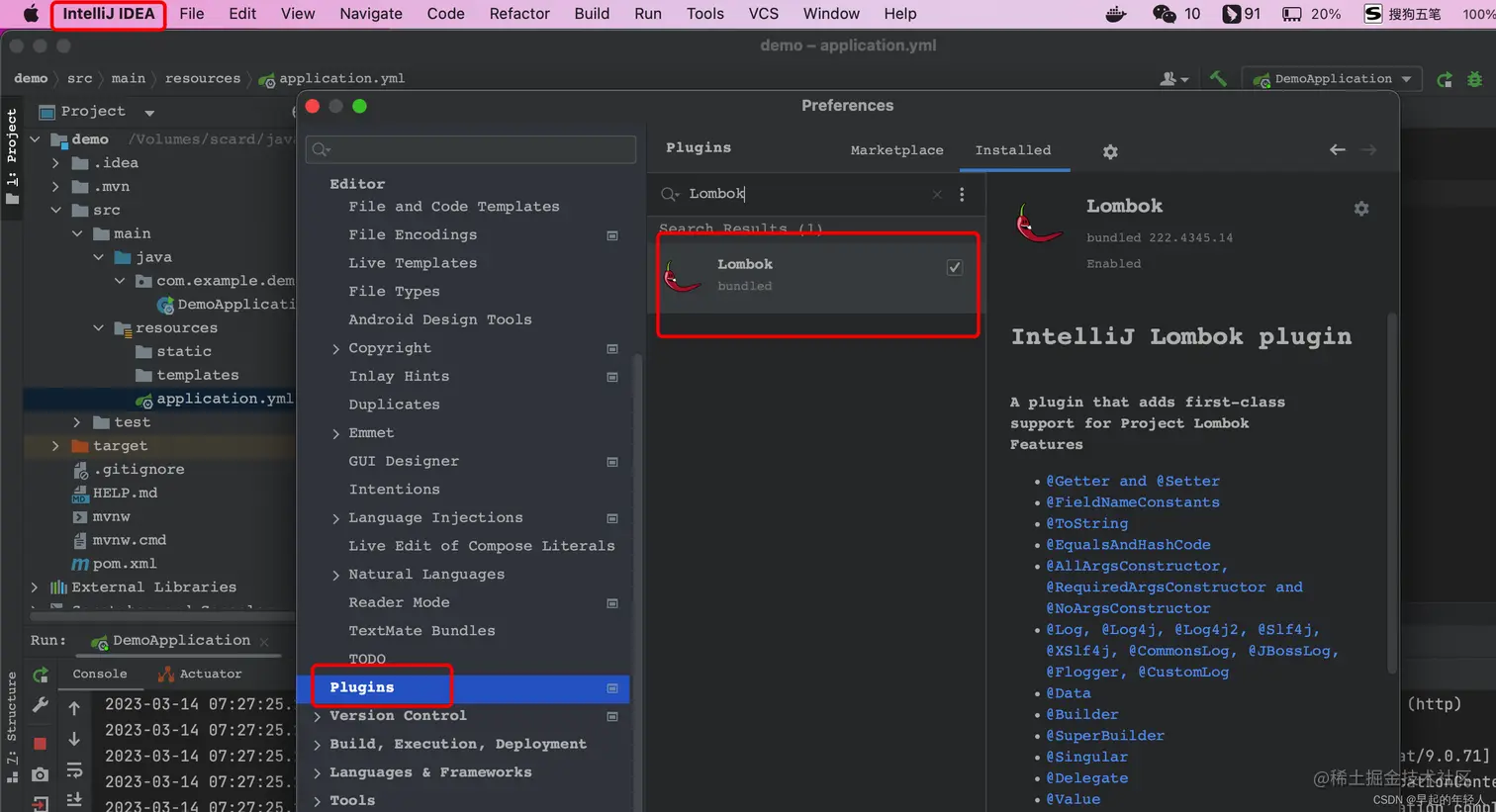Switch to the Marketplace tab
The height and width of the screenshot is (812, 1496).
[896, 150]
